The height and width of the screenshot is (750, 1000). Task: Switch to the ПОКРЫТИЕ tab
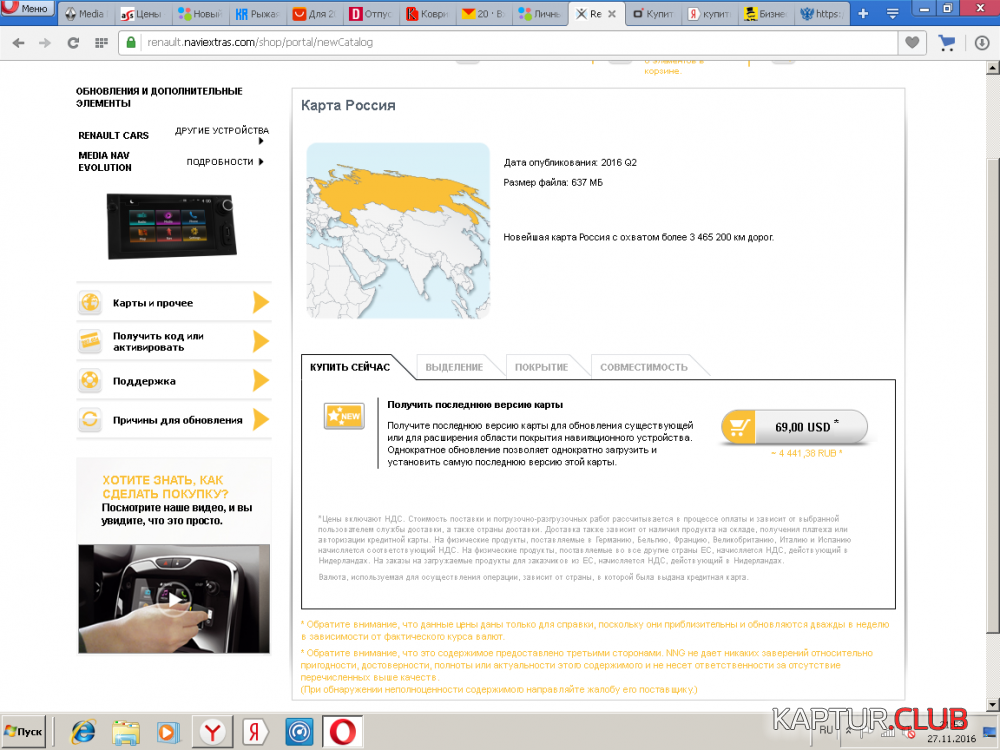coord(541,367)
